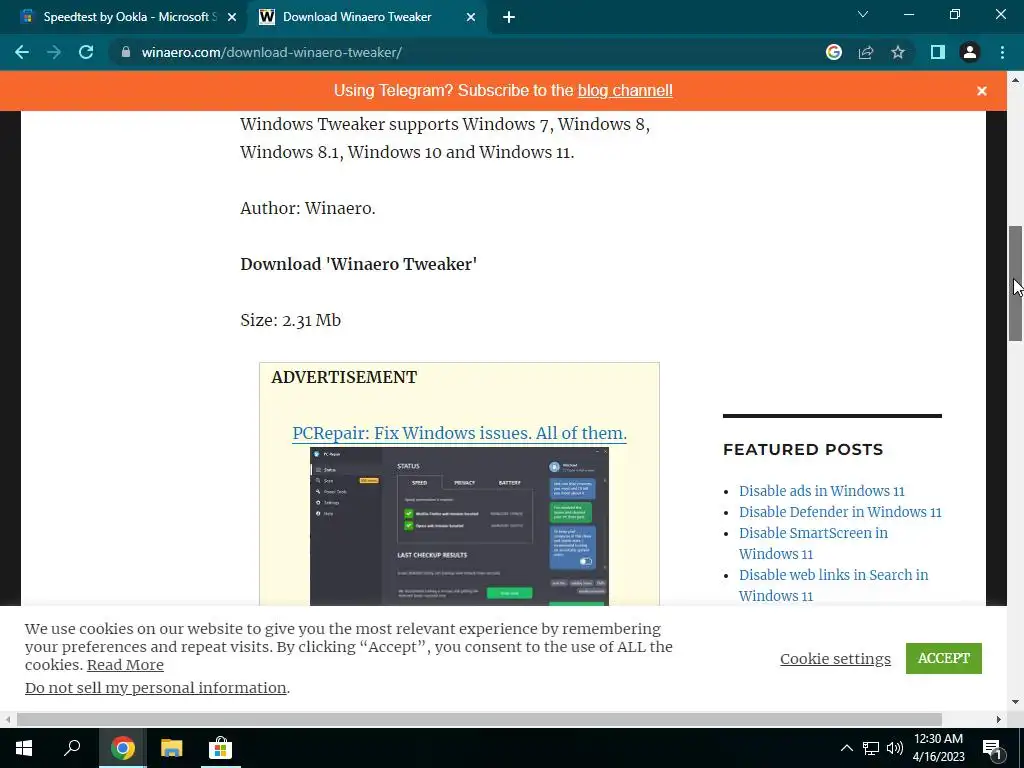Open network status tray icon
This screenshot has height=768, width=1024.
click(871, 748)
